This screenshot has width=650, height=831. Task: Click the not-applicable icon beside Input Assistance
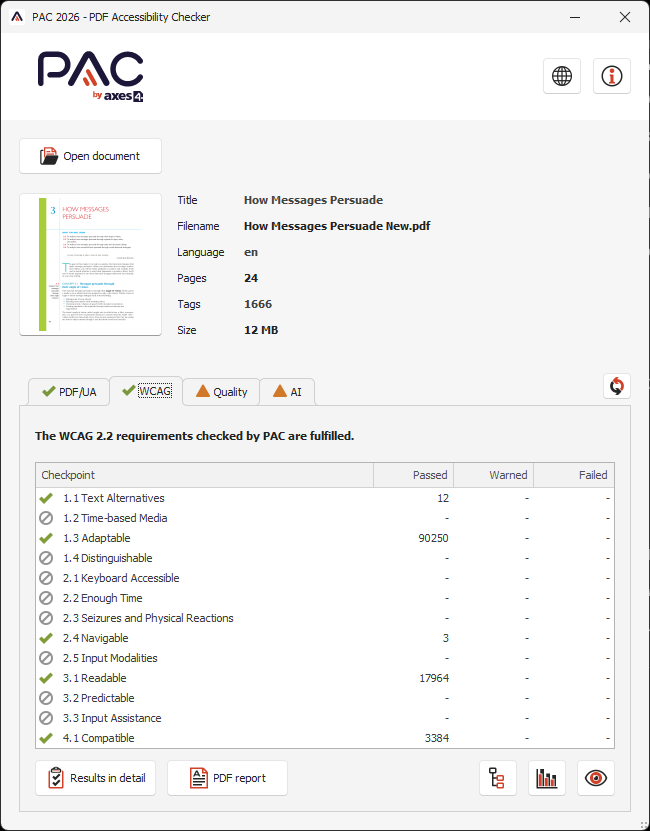[x=46, y=718]
